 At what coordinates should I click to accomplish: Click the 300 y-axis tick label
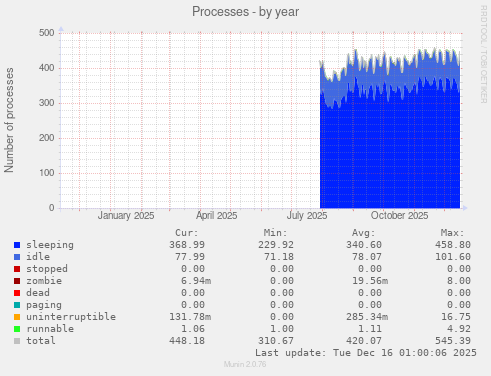coord(47,103)
